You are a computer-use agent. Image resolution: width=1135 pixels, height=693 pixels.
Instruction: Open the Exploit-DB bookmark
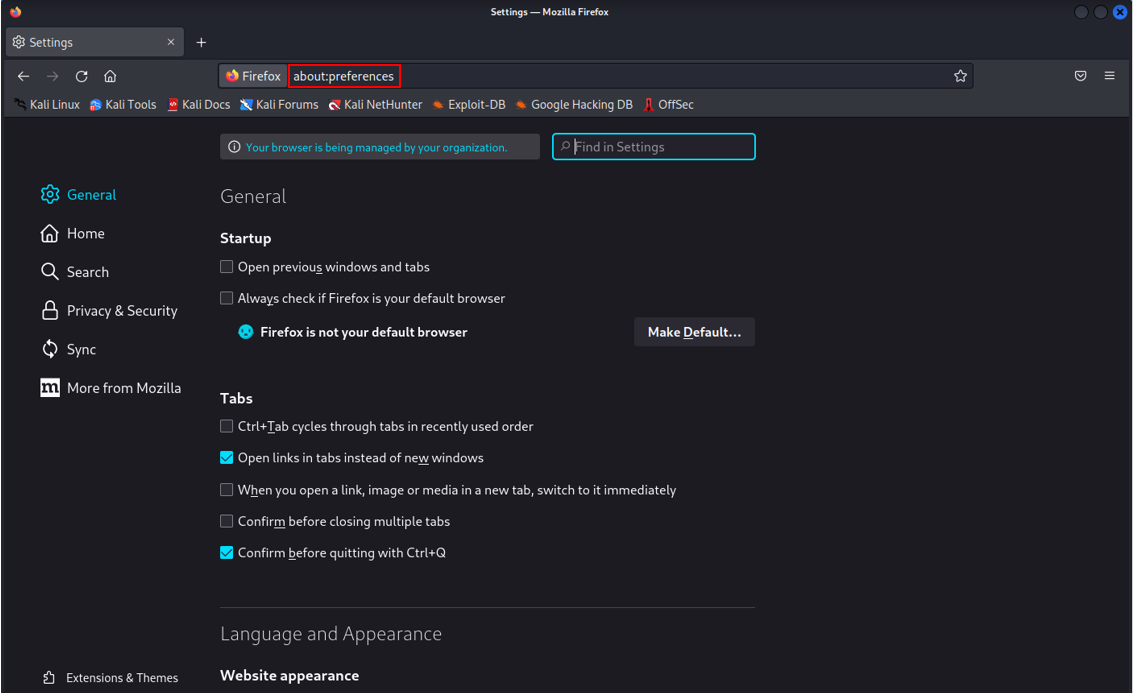click(469, 104)
